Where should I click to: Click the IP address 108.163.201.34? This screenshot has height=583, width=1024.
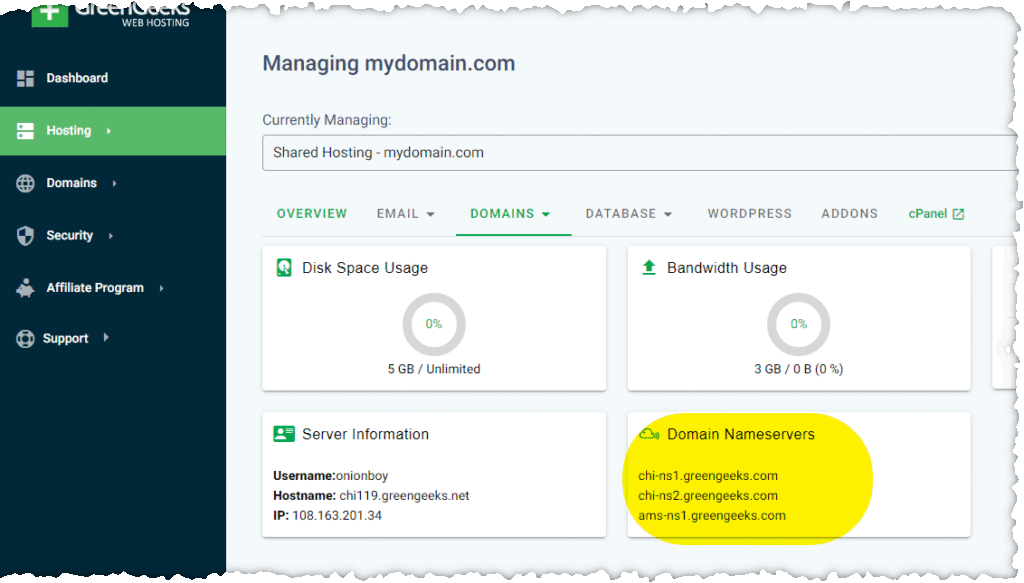(x=337, y=516)
